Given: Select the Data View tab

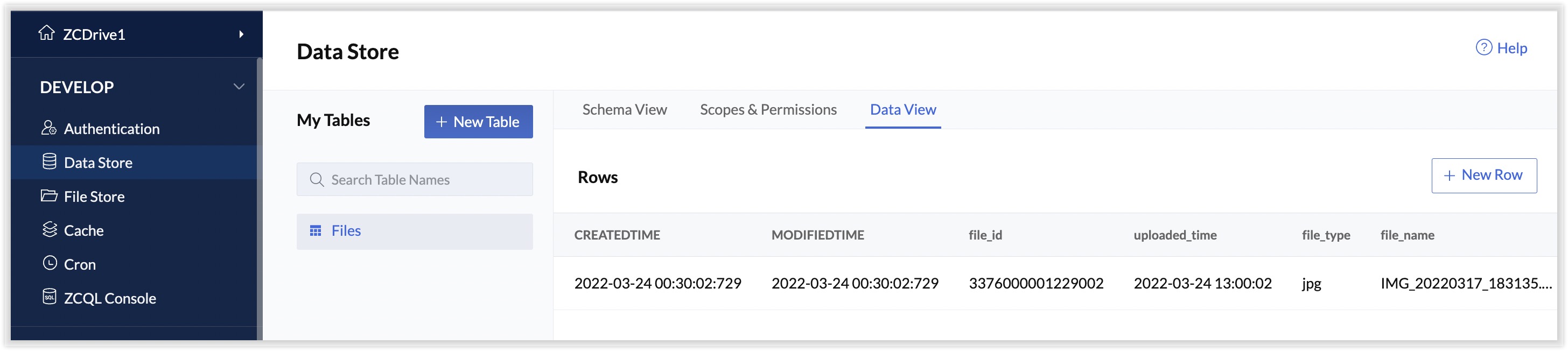Looking at the screenshot, I should 902,109.
